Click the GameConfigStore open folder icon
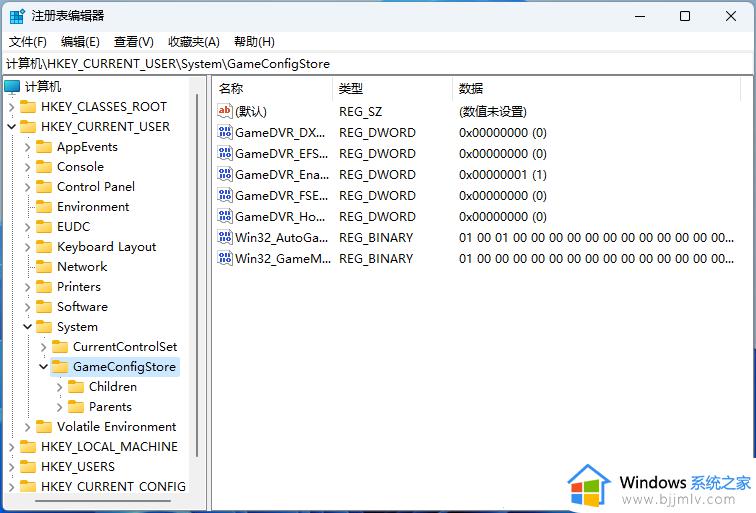This screenshot has width=756, height=513. (60, 367)
